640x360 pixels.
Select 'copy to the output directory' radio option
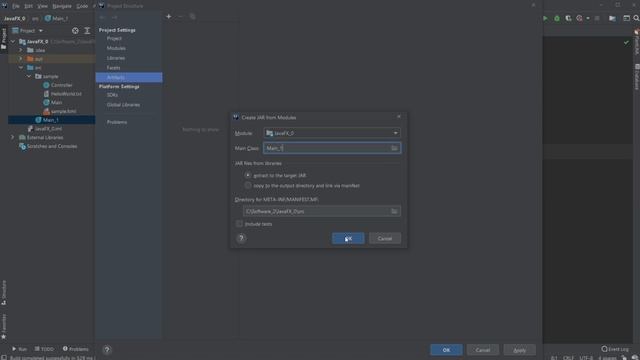pyautogui.click(x=248, y=185)
